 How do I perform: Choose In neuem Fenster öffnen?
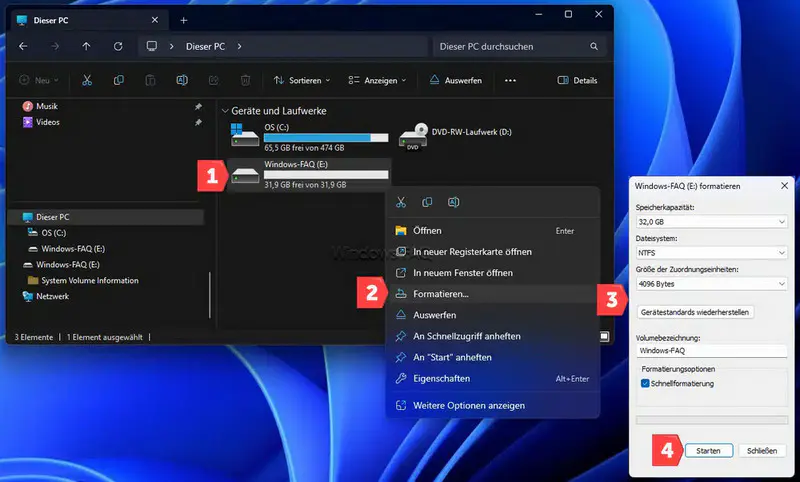click(492, 273)
